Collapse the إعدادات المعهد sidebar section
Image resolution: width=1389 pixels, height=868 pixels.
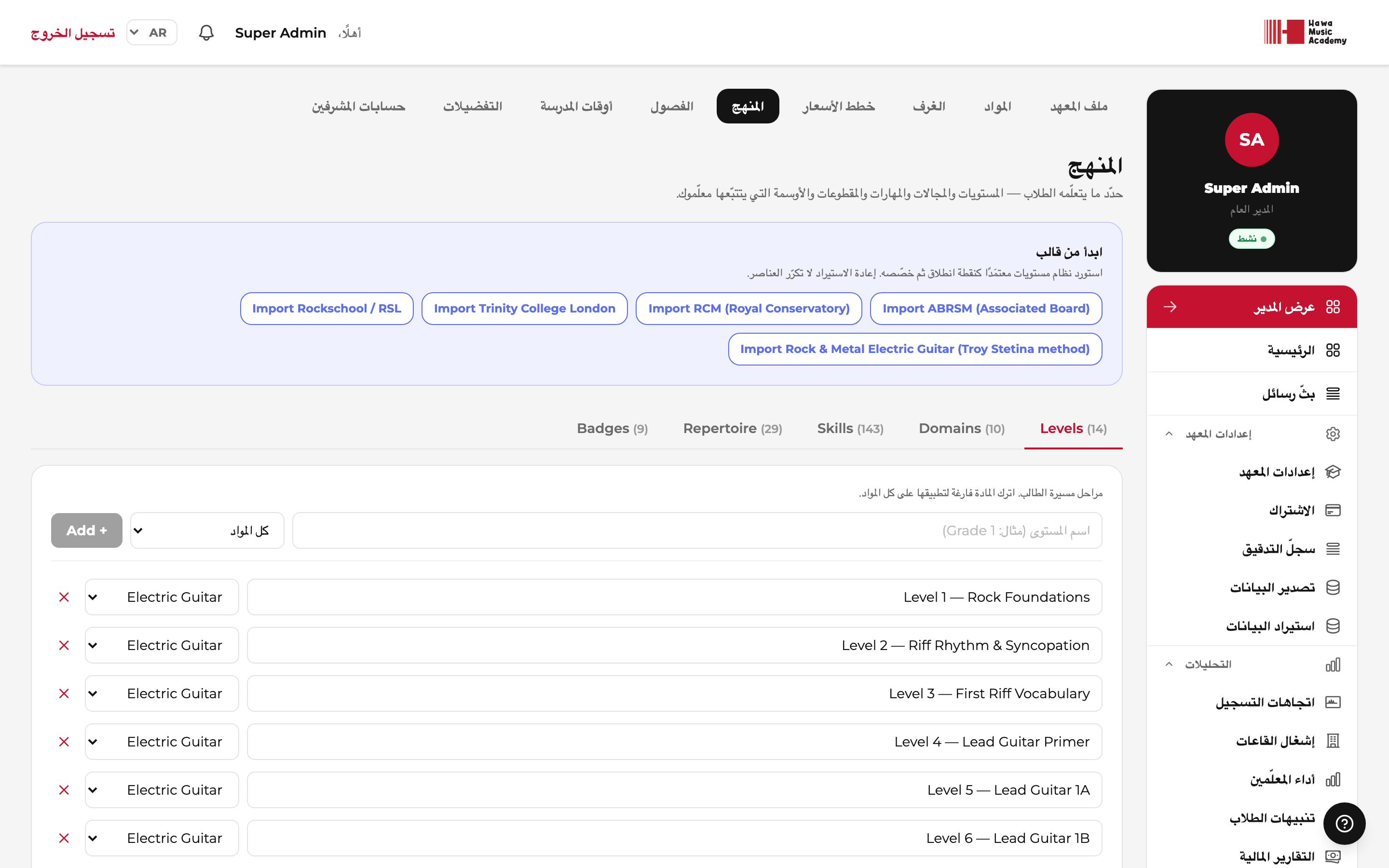pyautogui.click(x=1169, y=434)
